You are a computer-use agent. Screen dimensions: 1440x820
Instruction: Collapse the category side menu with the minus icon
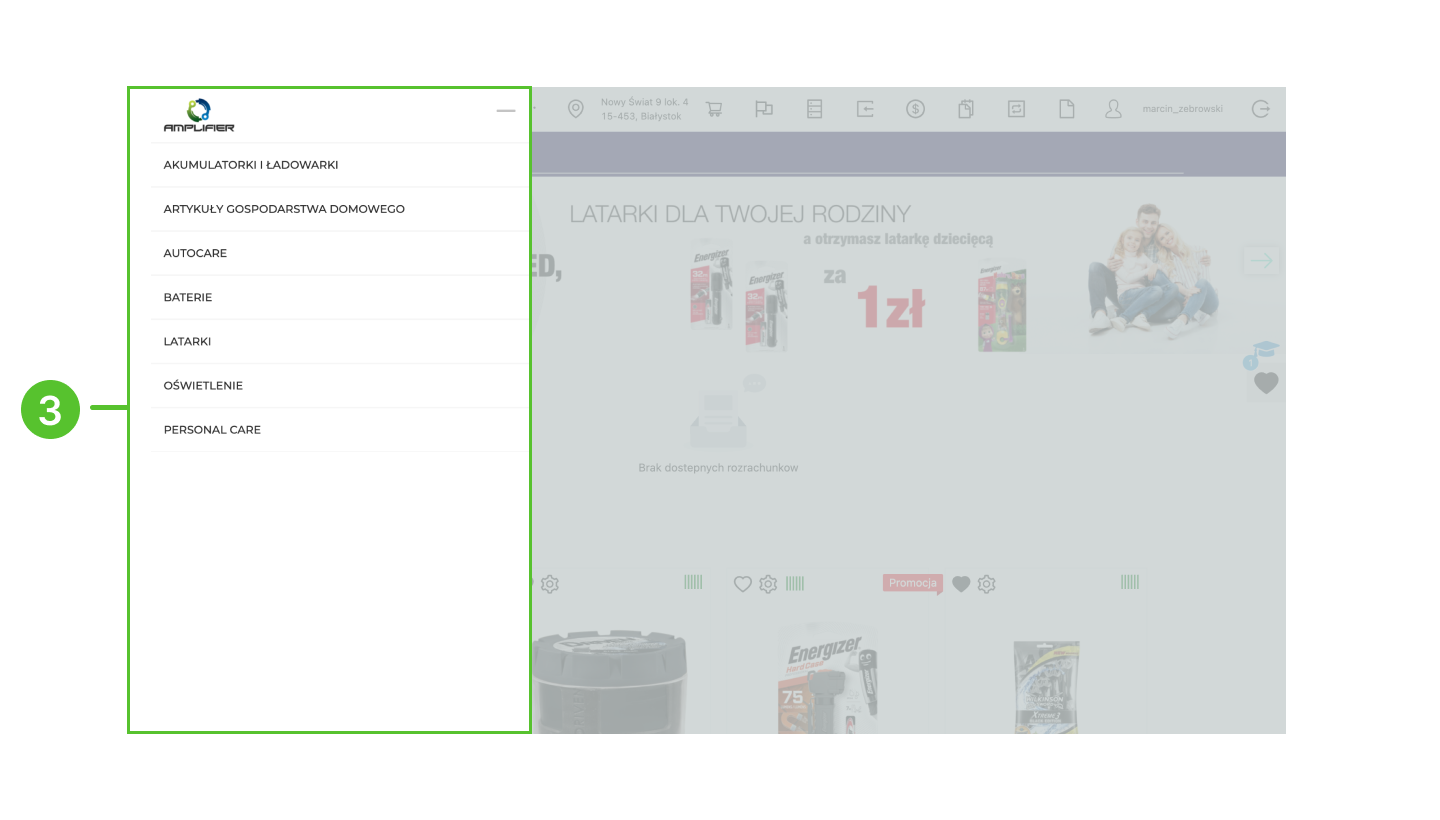(506, 110)
